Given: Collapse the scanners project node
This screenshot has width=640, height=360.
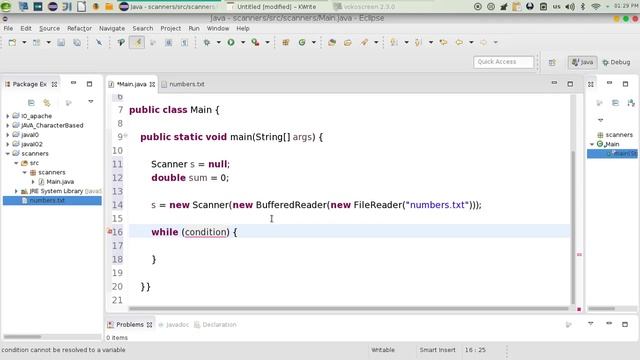Looking at the screenshot, I should point(8,153).
